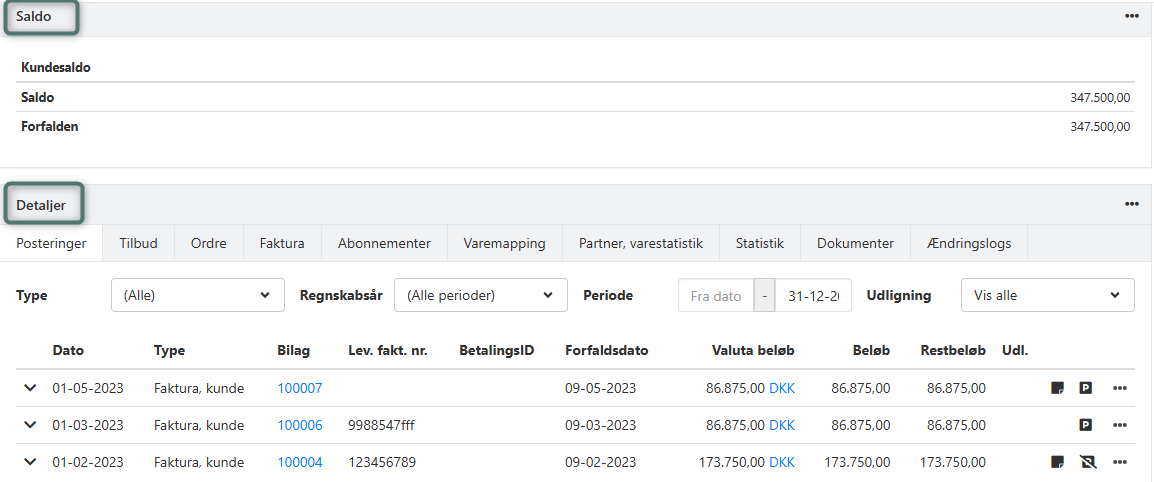Click the P payment icon on row 100006
The width and height of the screenshot is (1154, 482).
coord(1086,425)
